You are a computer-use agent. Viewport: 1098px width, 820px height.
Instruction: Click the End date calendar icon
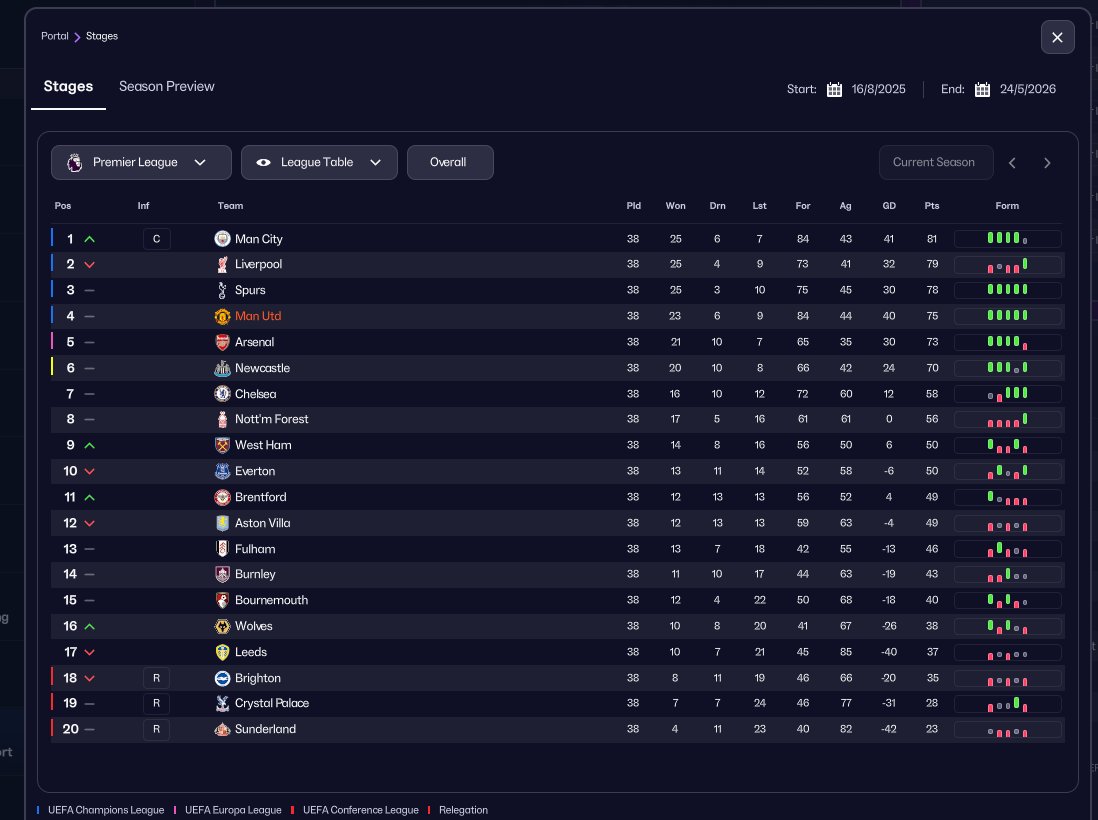[x=982, y=89]
